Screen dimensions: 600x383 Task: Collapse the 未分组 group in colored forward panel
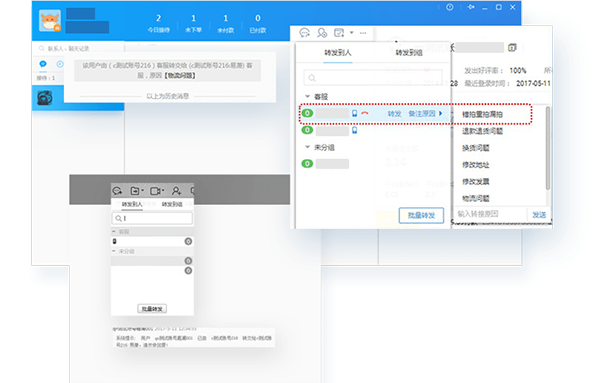(307, 147)
